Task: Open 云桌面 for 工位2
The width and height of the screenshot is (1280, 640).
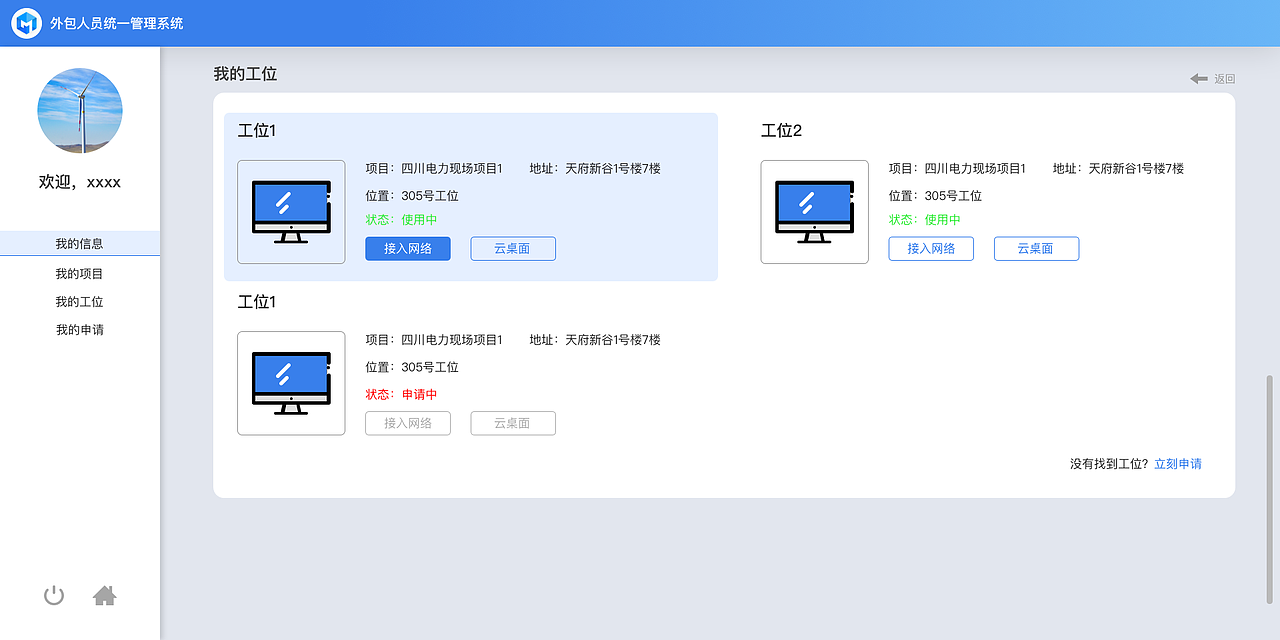Action: tap(1036, 248)
